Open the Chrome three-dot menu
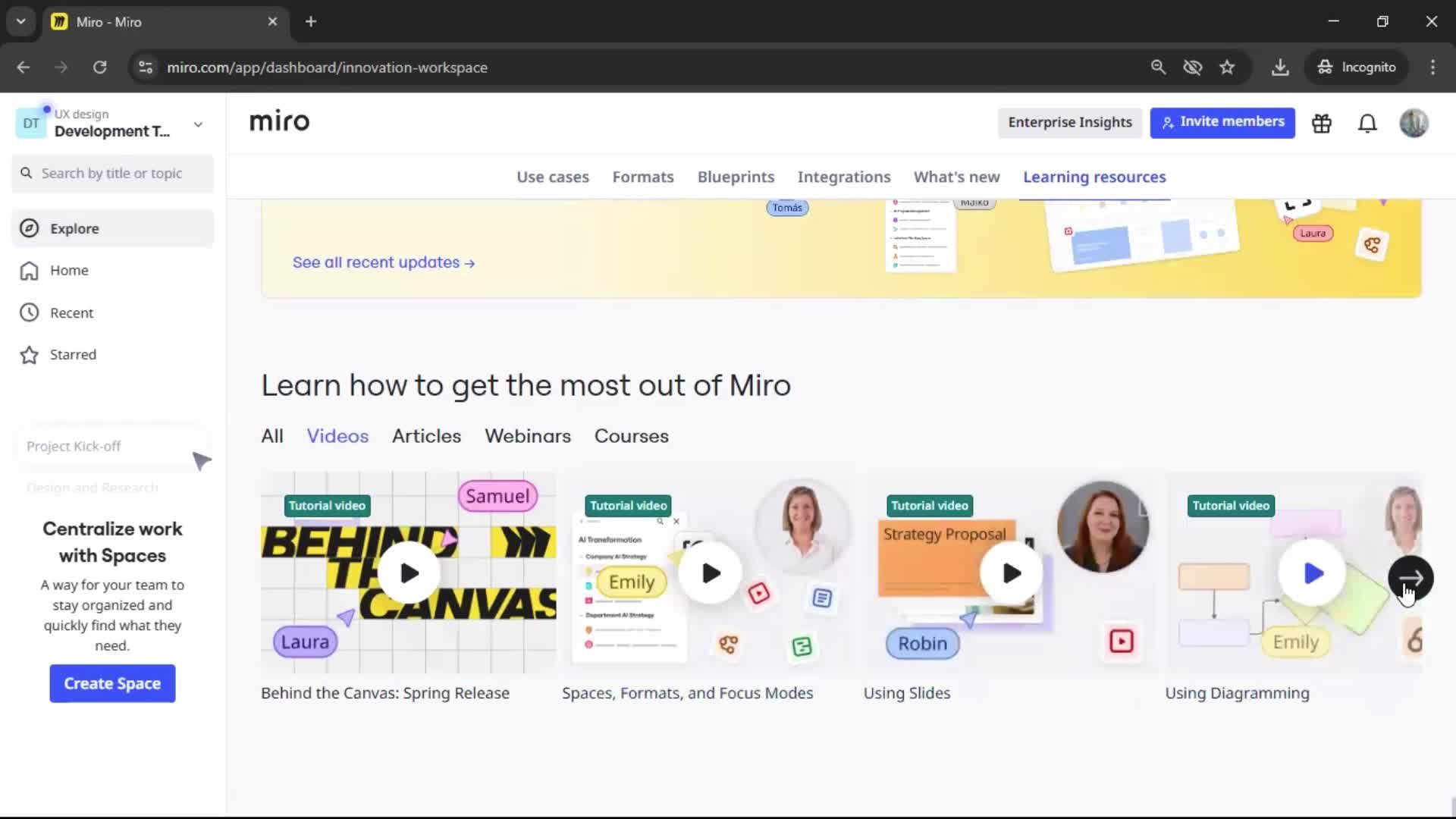Viewport: 1456px width, 819px height. click(1432, 67)
